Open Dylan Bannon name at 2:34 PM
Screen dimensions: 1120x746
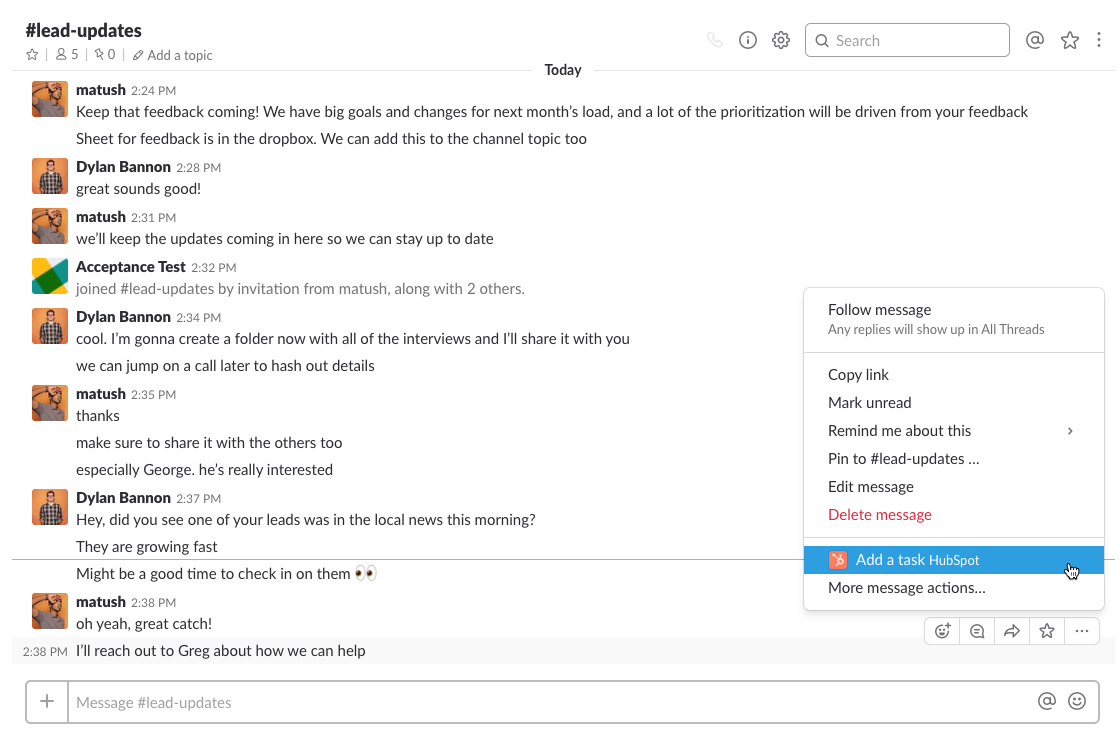(124, 317)
